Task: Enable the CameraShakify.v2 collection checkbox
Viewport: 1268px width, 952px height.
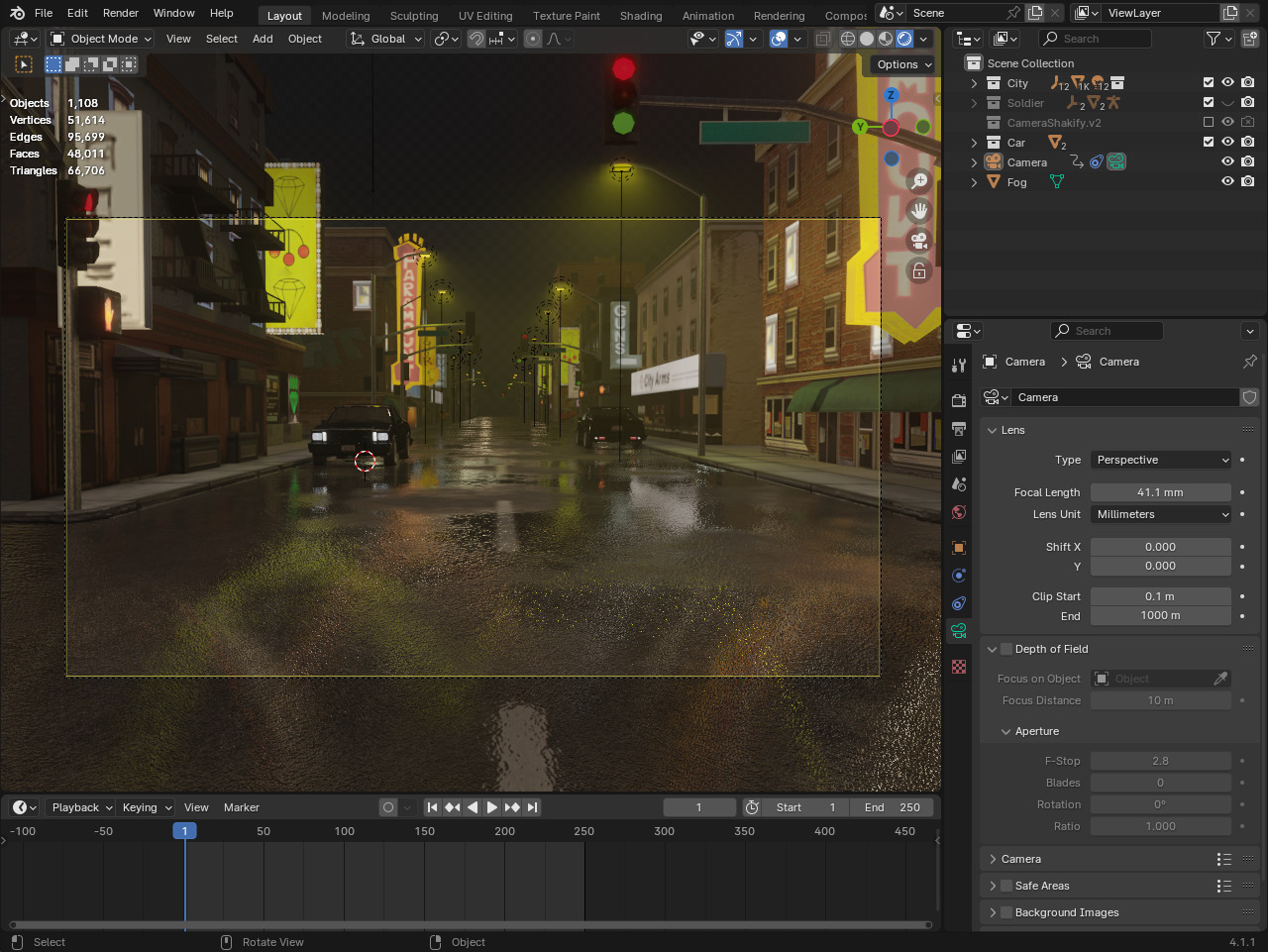Action: (1208, 123)
